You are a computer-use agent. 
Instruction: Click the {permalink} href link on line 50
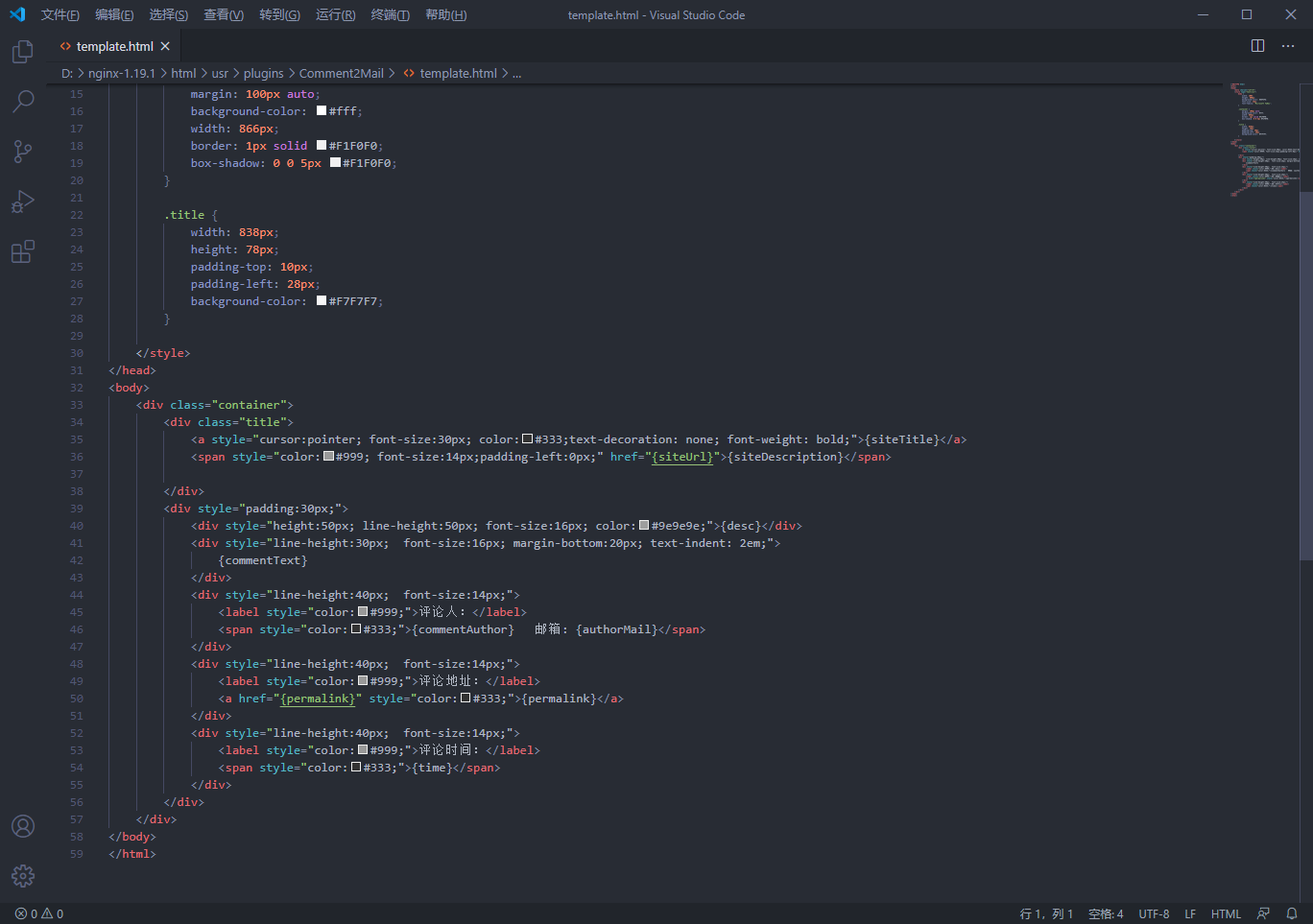point(318,699)
